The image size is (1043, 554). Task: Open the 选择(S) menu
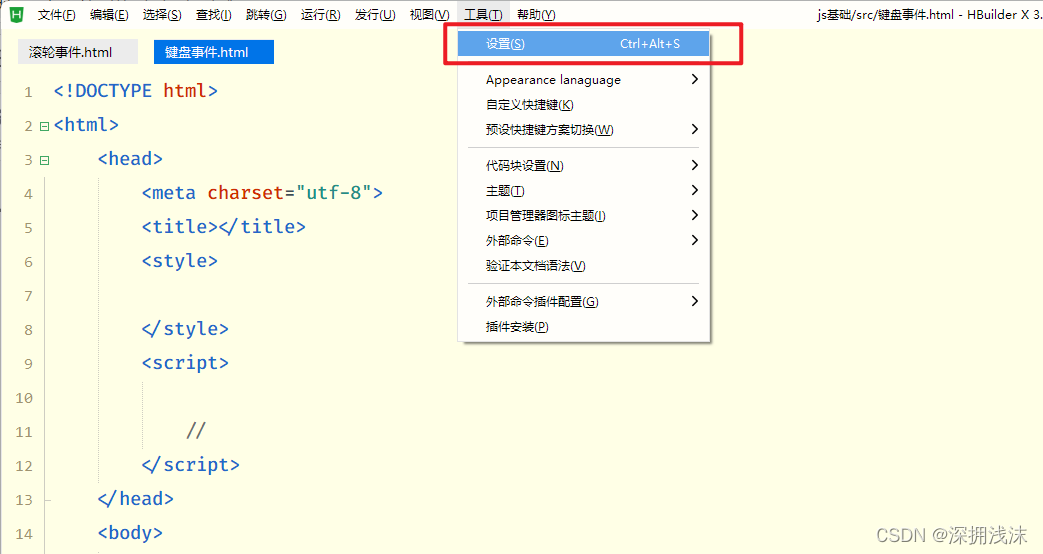tap(162, 15)
